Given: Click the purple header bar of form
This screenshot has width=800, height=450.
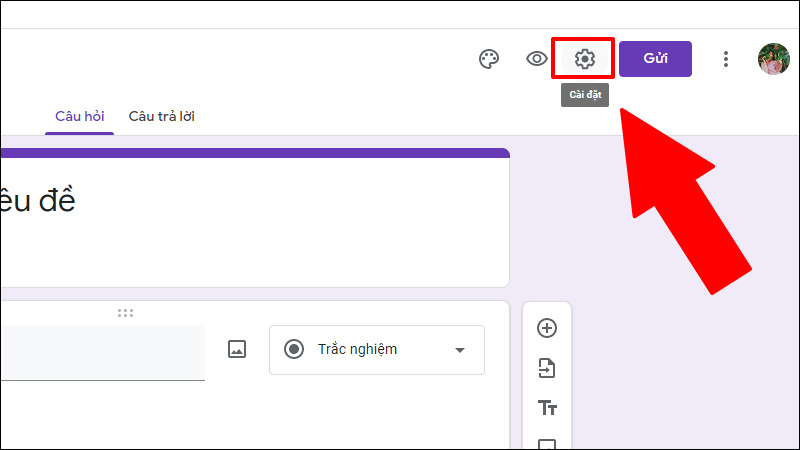Looking at the screenshot, I should [x=255, y=153].
